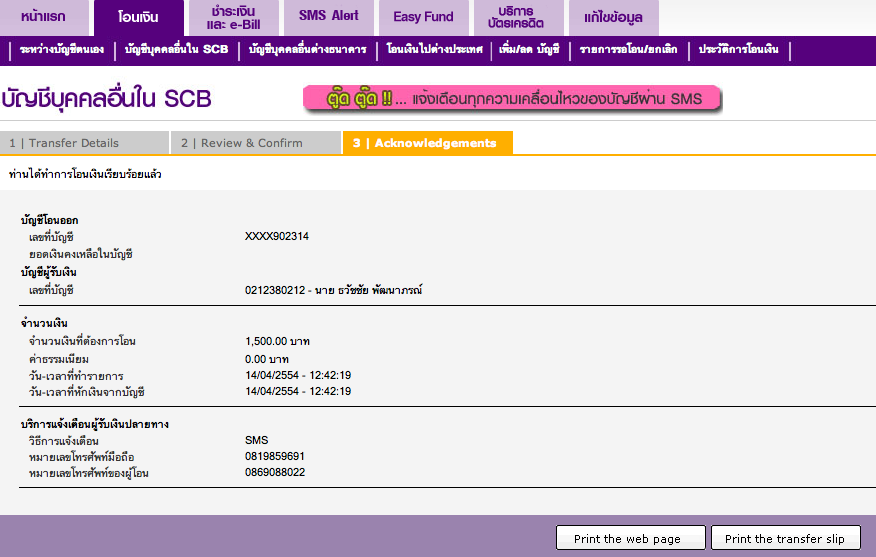Switch to the SMS Alert tab
Image resolution: width=876 pixels, height=557 pixels.
click(x=328, y=17)
